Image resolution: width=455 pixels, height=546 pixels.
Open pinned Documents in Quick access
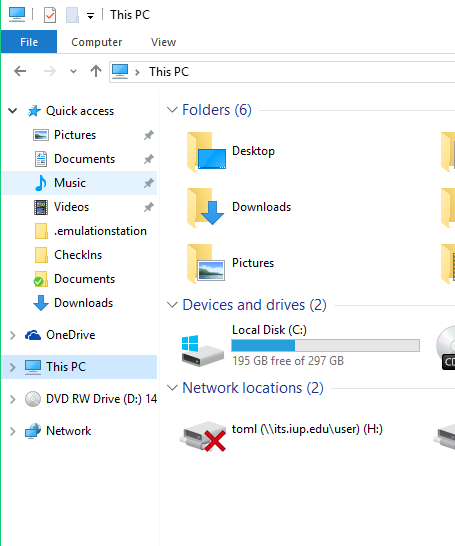pyautogui.click(x=84, y=159)
